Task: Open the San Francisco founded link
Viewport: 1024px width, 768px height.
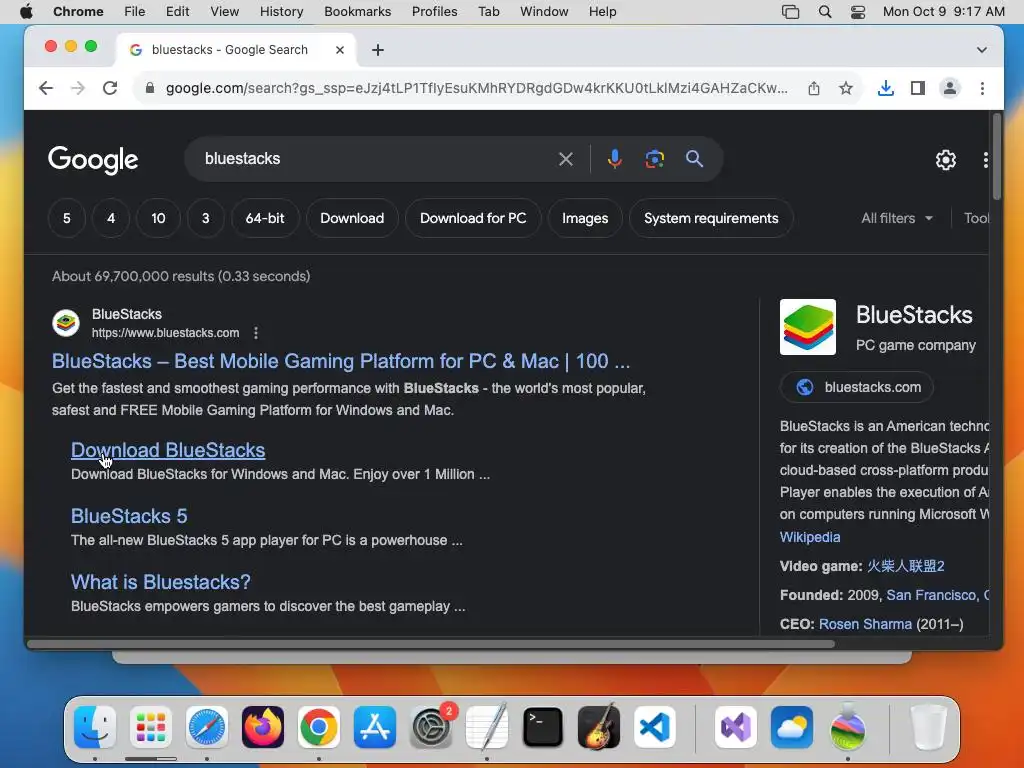Action: tap(937, 595)
